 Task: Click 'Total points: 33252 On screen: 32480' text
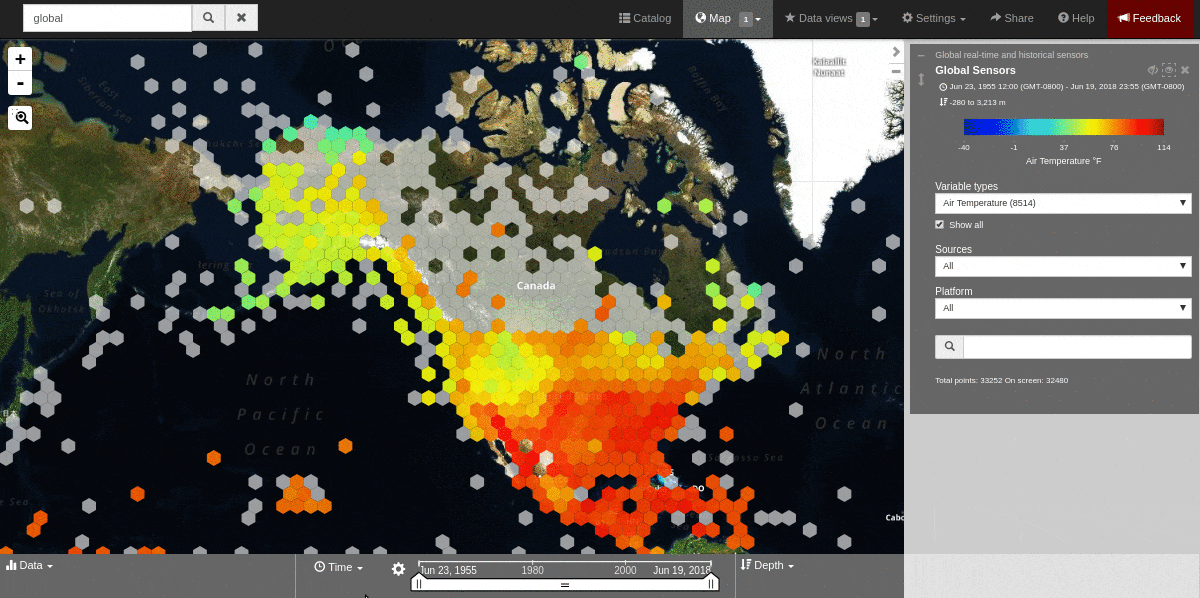pos(1001,380)
